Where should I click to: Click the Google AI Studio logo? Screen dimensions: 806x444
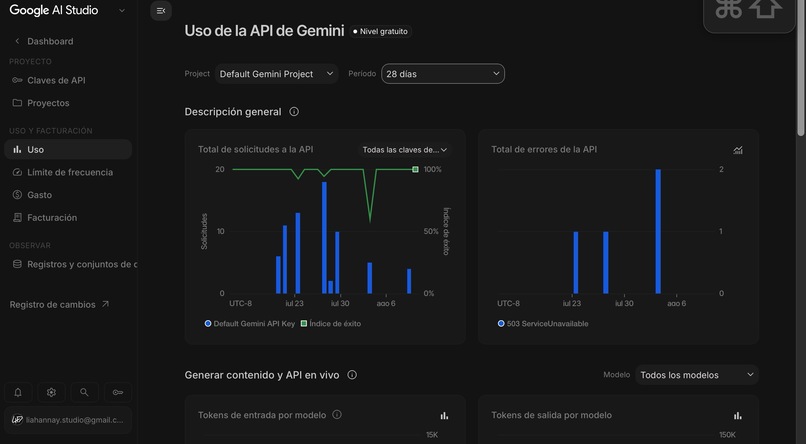(x=53, y=10)
